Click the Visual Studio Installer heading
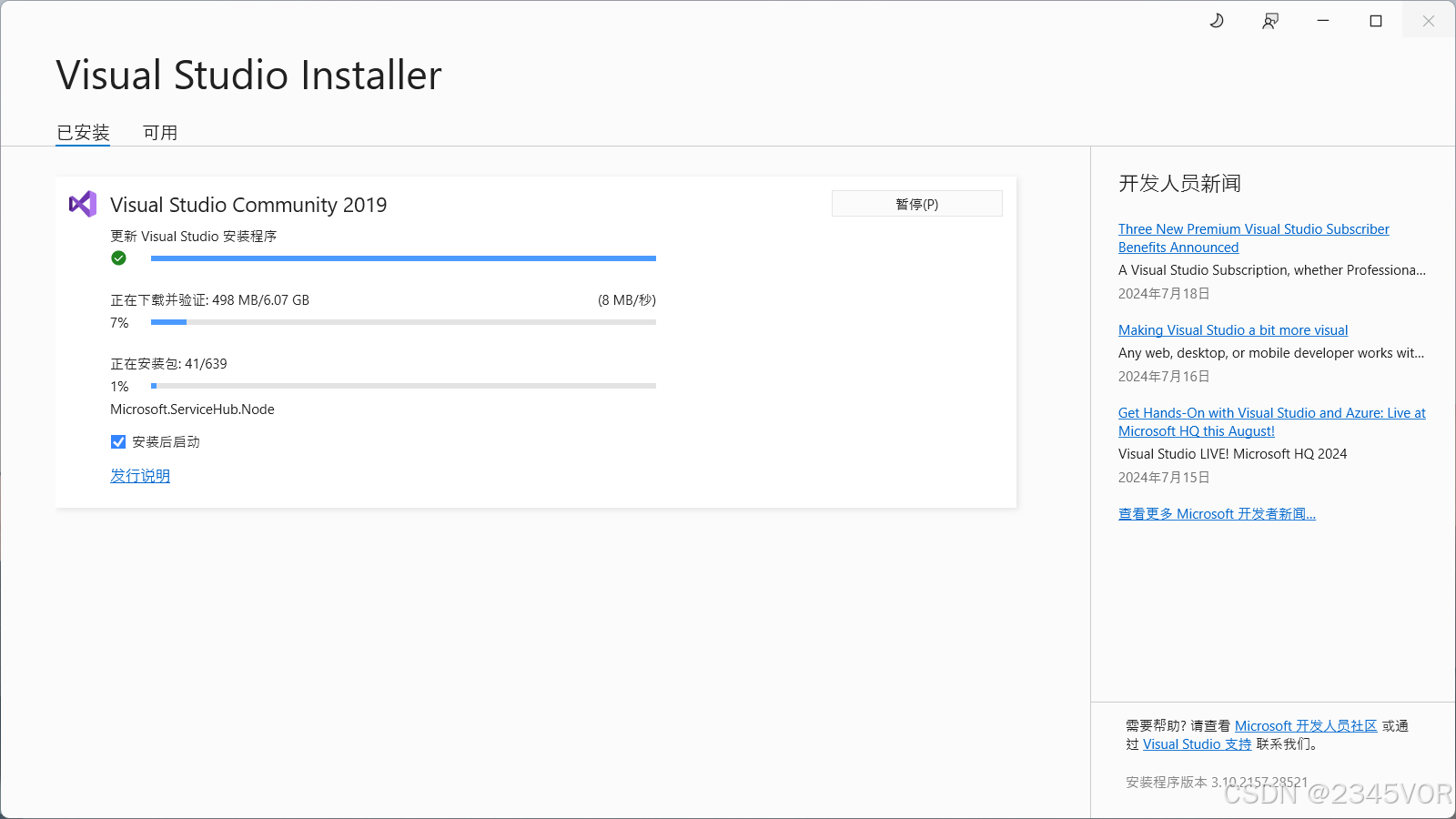 tap(248, 75)
